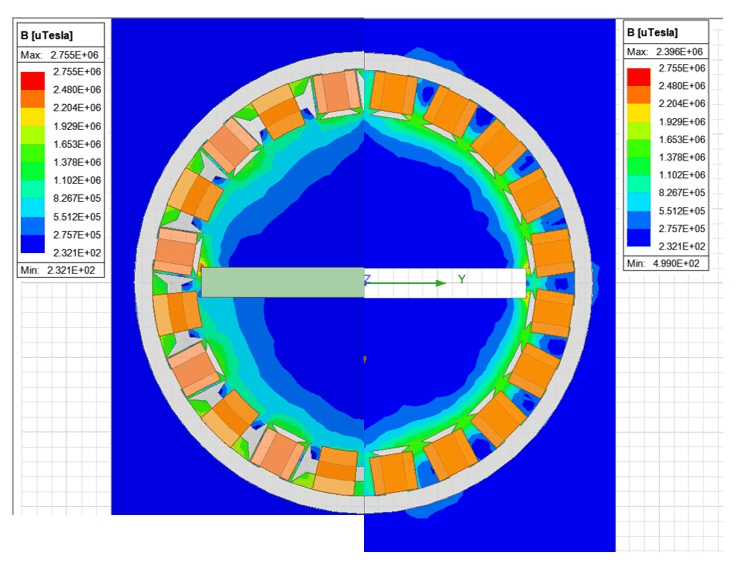This screenshot has height=571, width=754.
Task: Select the green rectangular bar in the rotor
Action: coord(283,282)
